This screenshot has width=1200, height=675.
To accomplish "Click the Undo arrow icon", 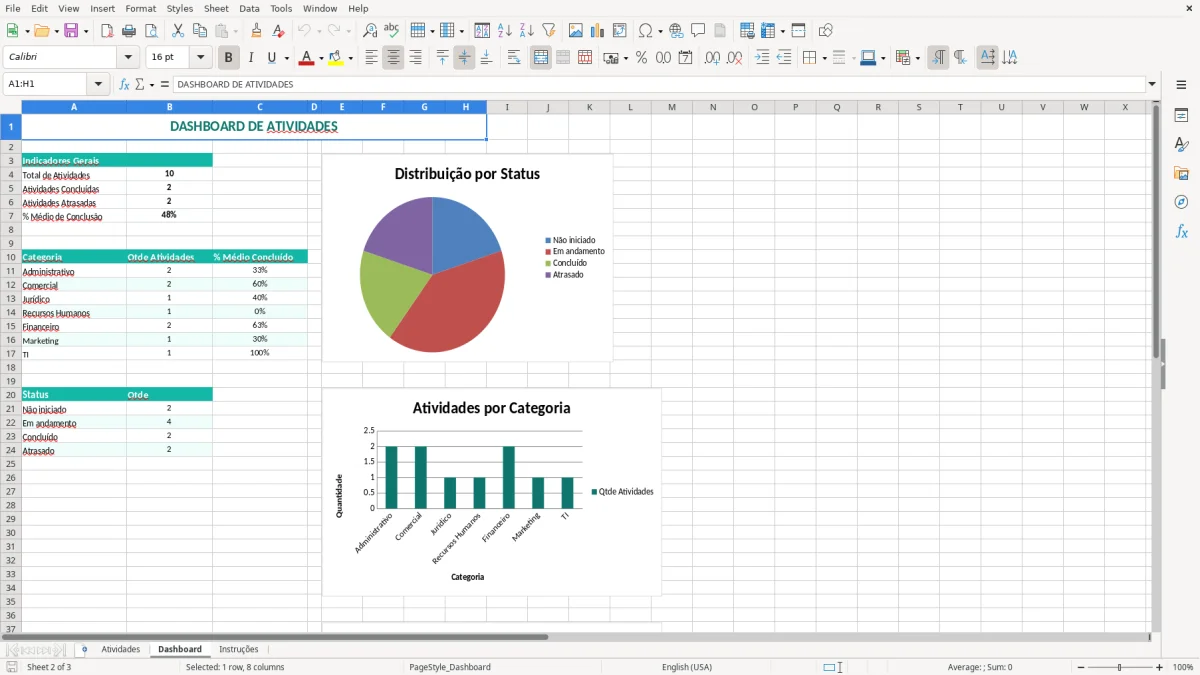I will [x=304, y=31].
